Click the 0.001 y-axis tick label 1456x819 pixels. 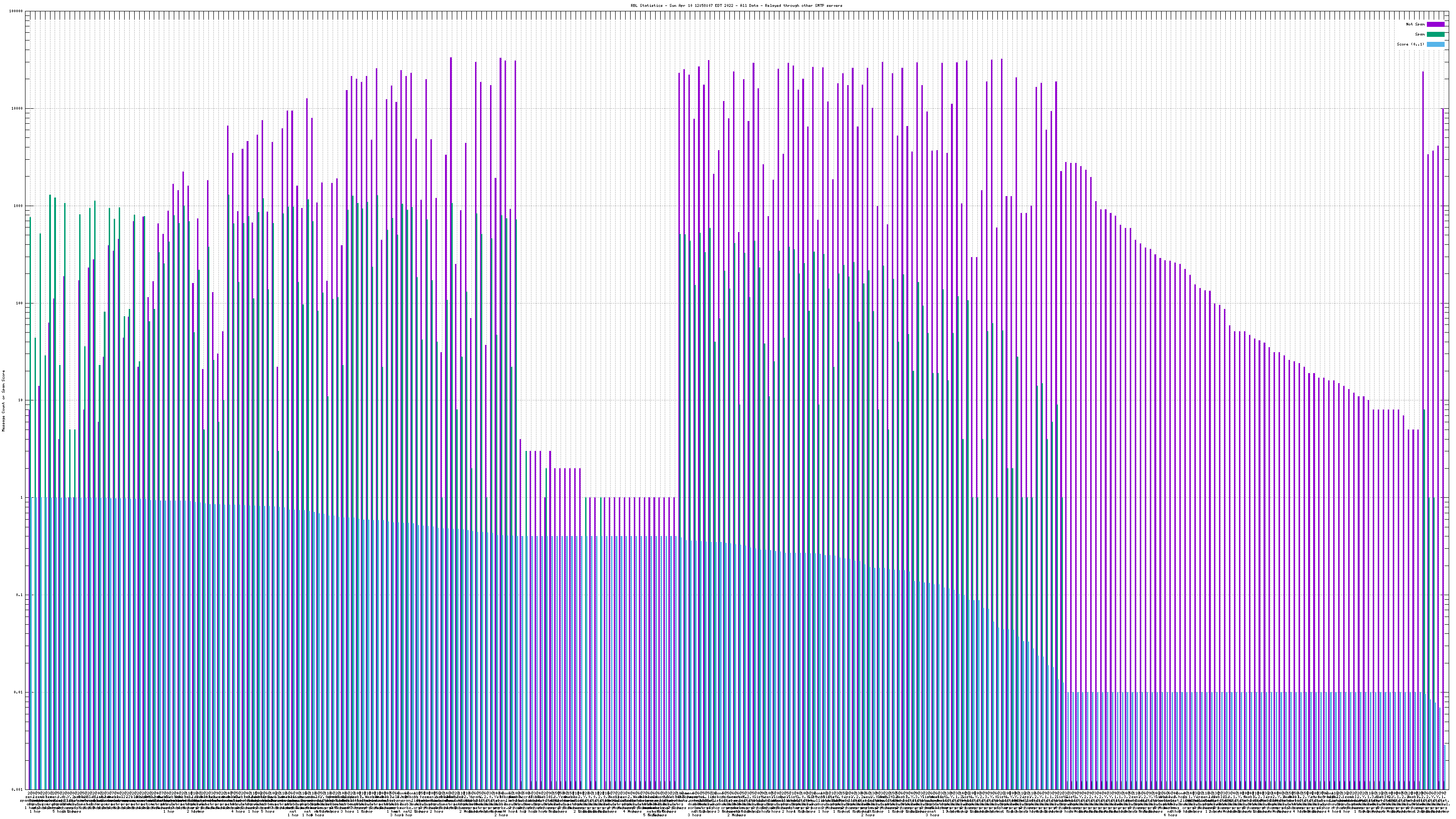pos(18,789)
